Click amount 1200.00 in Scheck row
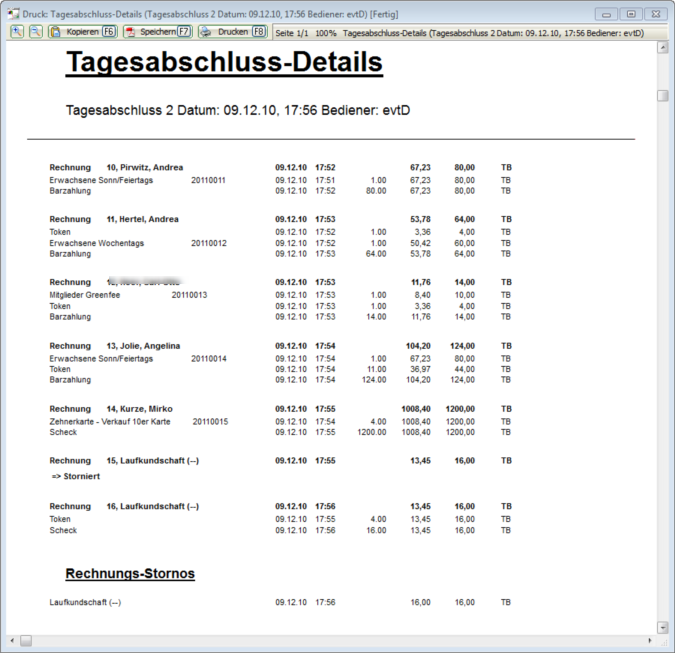The height and width of the screenshot is (653, 675). coord(372,432)
